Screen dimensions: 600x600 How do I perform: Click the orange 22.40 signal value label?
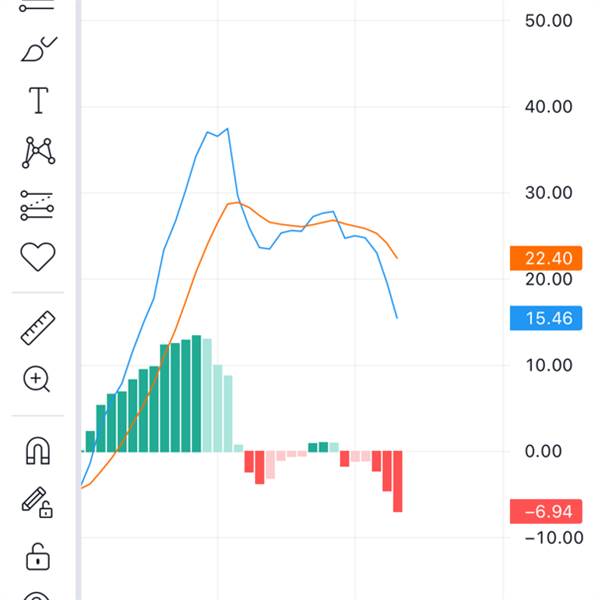coord(546,258)
